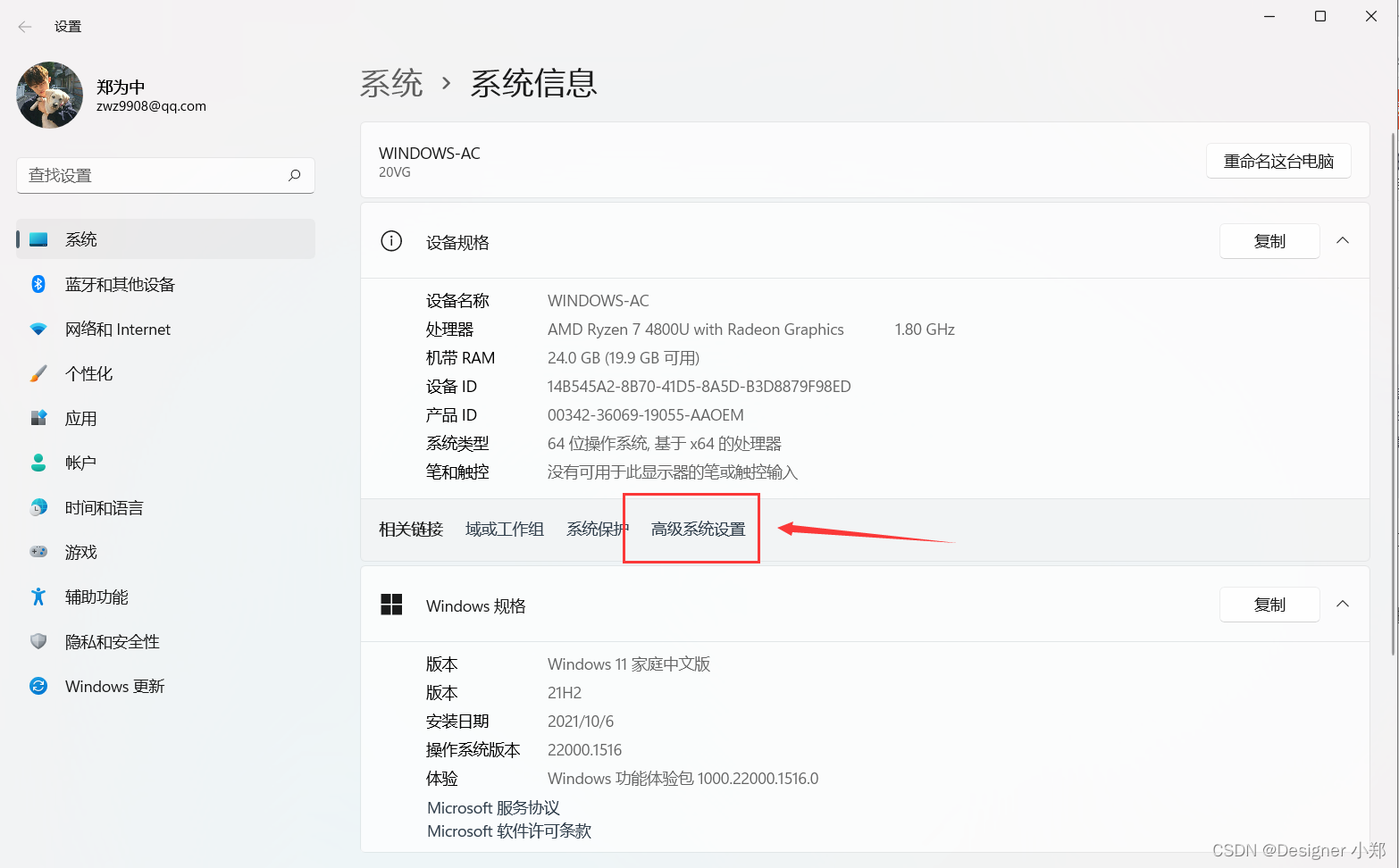Open the user profile avatar picture
Image resolution: width=1399 pixels, height=868 pixels.
50,95
